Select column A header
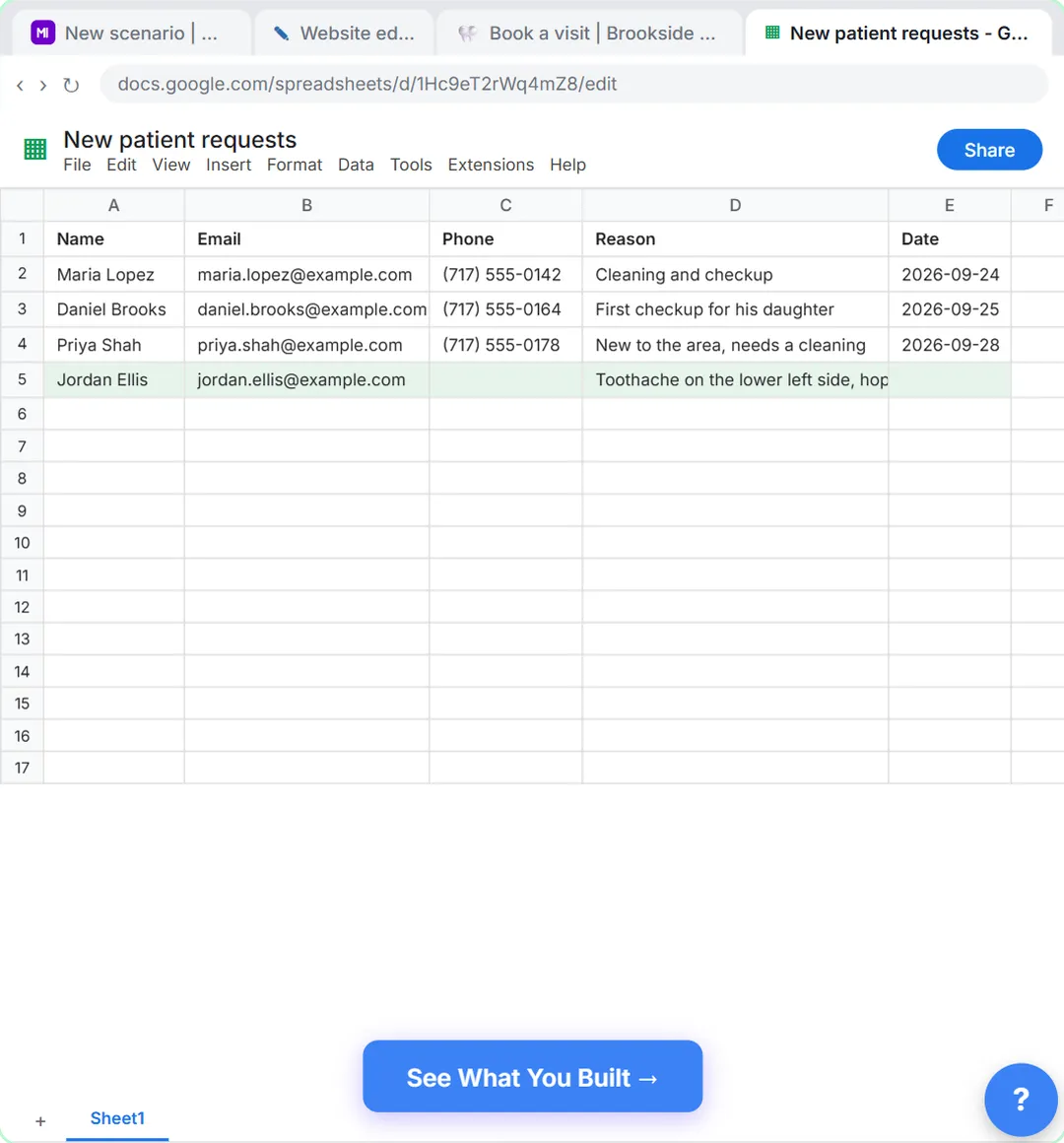The height and width of the screenshot is (1143, 1064). tap(113, 206)
